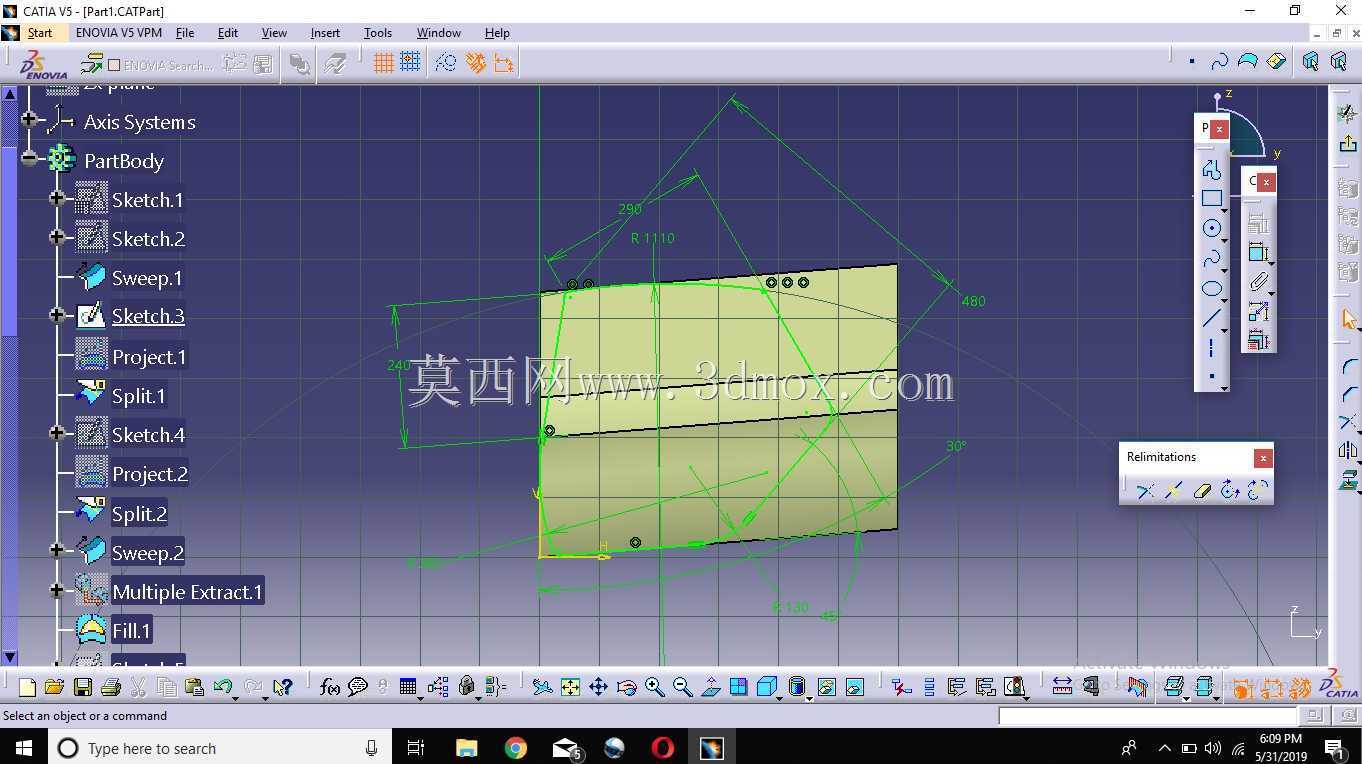Image resolution: width=1362 pixels, height=764 pixels.
Task: Expand the Sketch.3 tree node
Action: 57,316
